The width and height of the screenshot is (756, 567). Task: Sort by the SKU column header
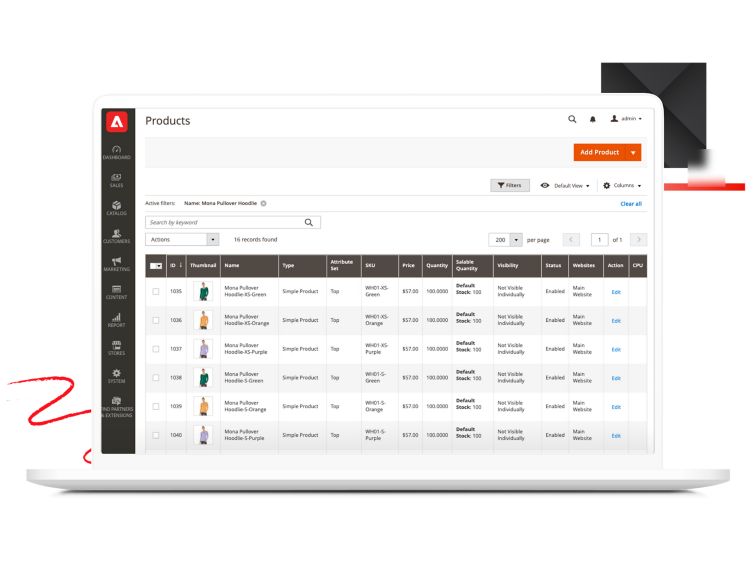point(380,265)
